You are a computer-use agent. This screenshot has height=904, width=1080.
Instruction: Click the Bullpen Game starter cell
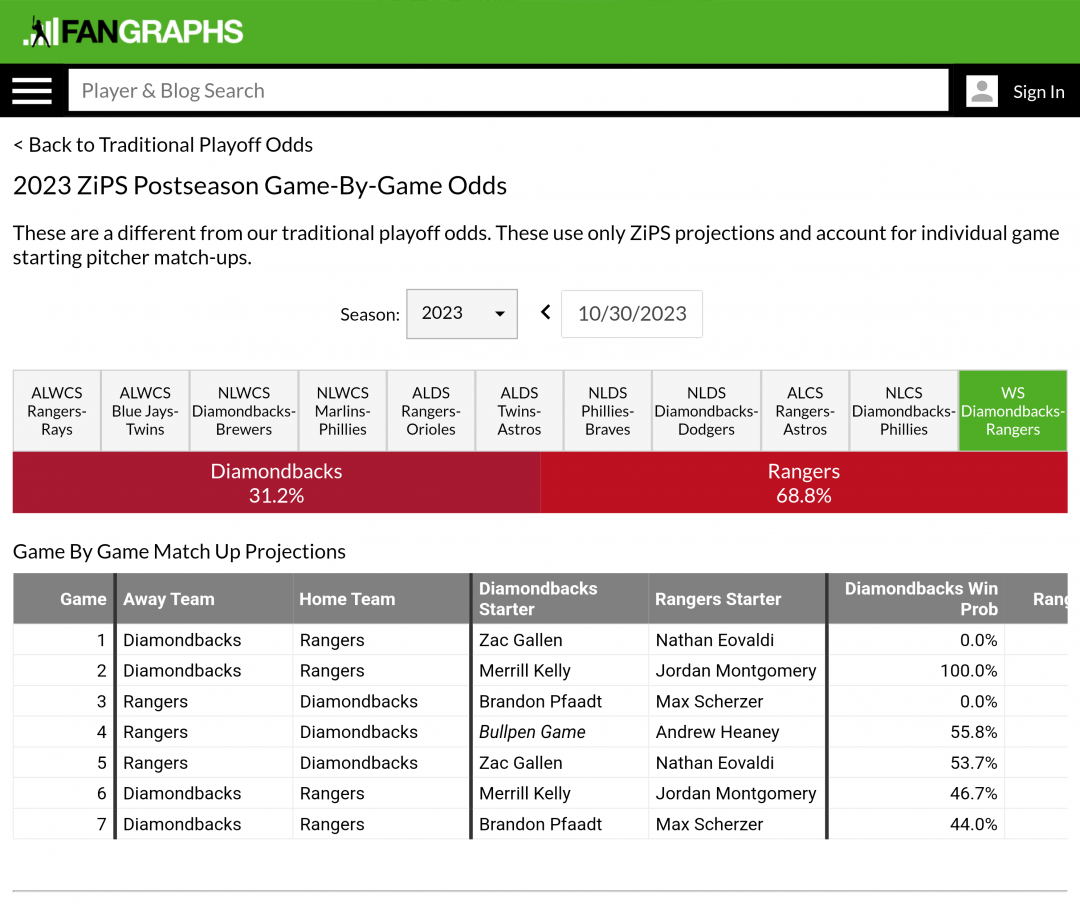(x=560, y=732)
